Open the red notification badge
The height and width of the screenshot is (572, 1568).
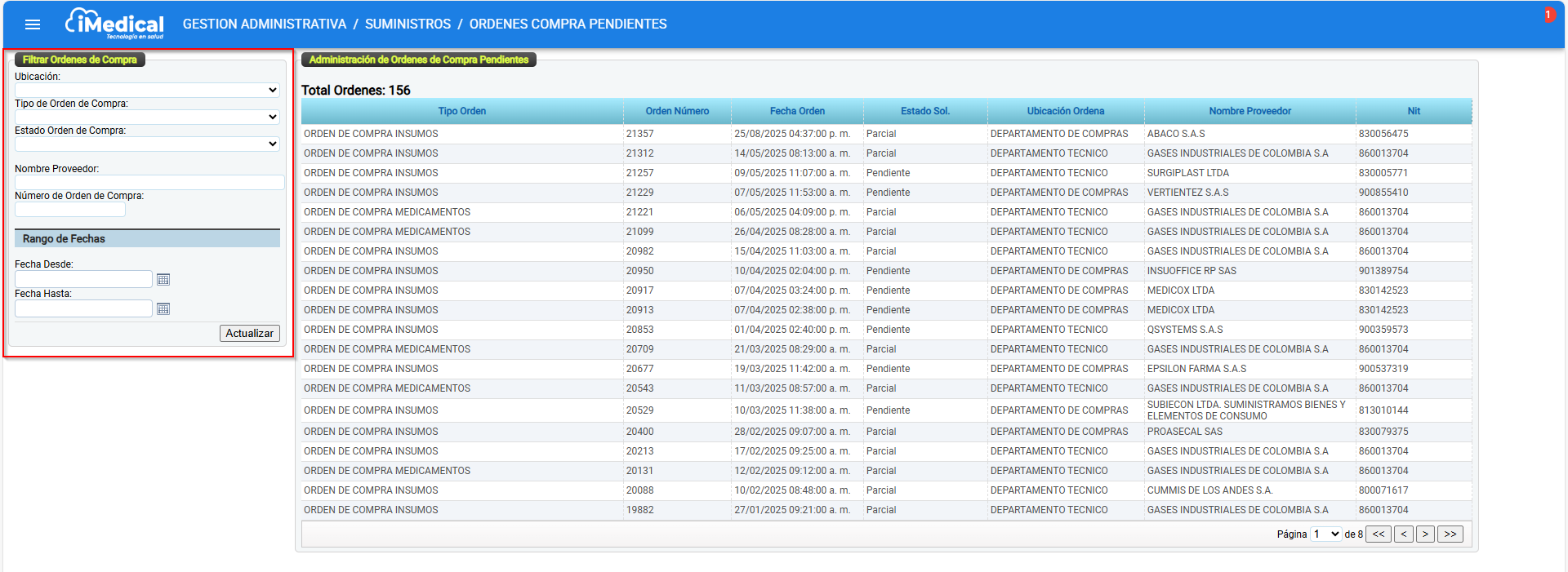click(x=1548, y=15)
